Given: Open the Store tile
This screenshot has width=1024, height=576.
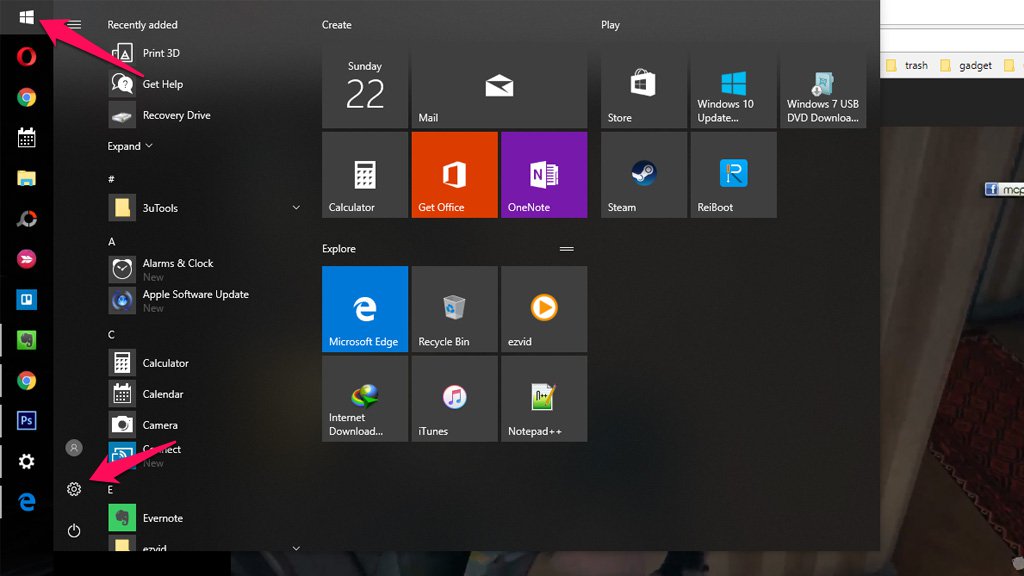Looking at the screenshot, I should pyautogui.click(x=643, y=86).
